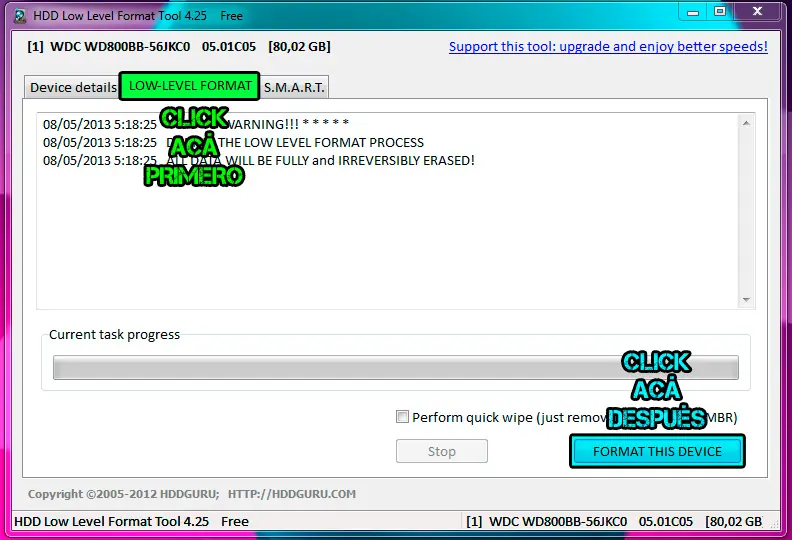Enable the Perform quick wipe checkbox
This screenshot has width=792, height=540.
pyautogui.click(x=403, y=417)
